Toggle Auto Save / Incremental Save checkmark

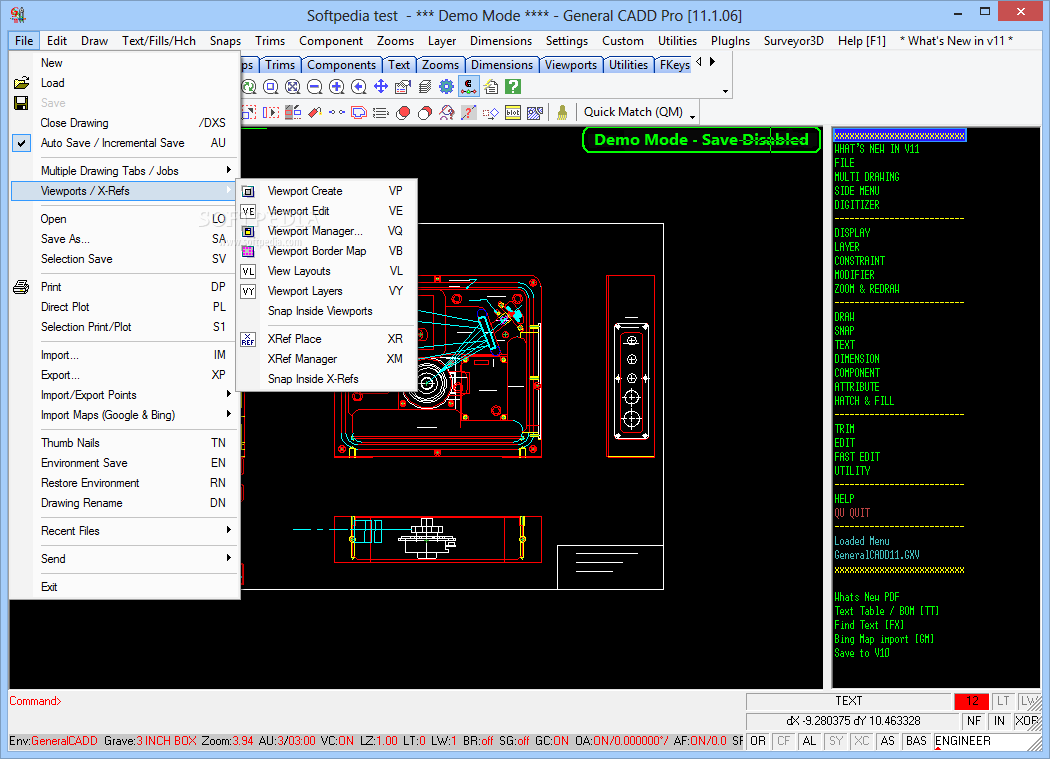pyautogui.click(x=21, y=143)
